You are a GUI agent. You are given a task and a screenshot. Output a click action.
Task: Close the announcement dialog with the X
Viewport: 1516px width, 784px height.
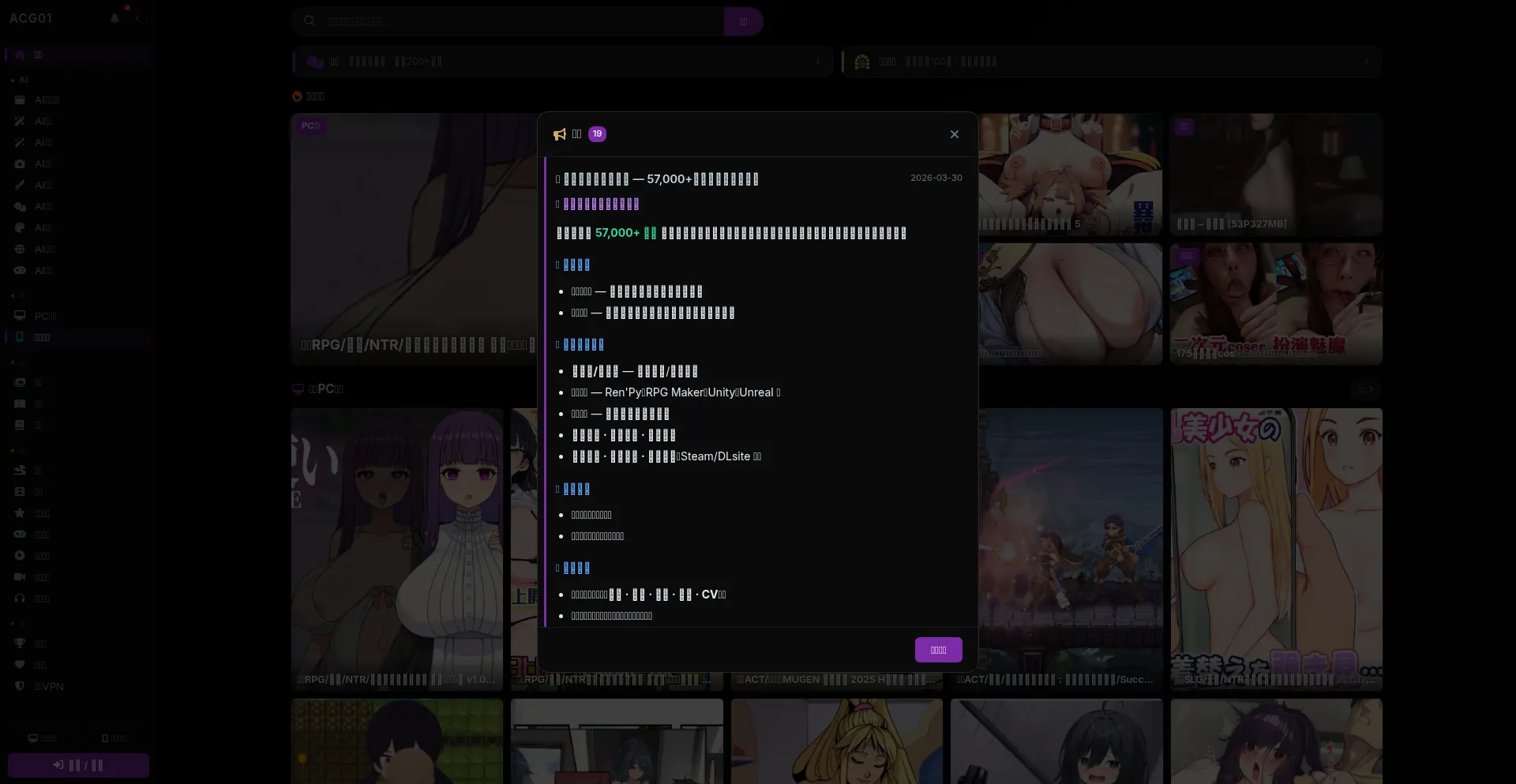(x=955, y=134)
